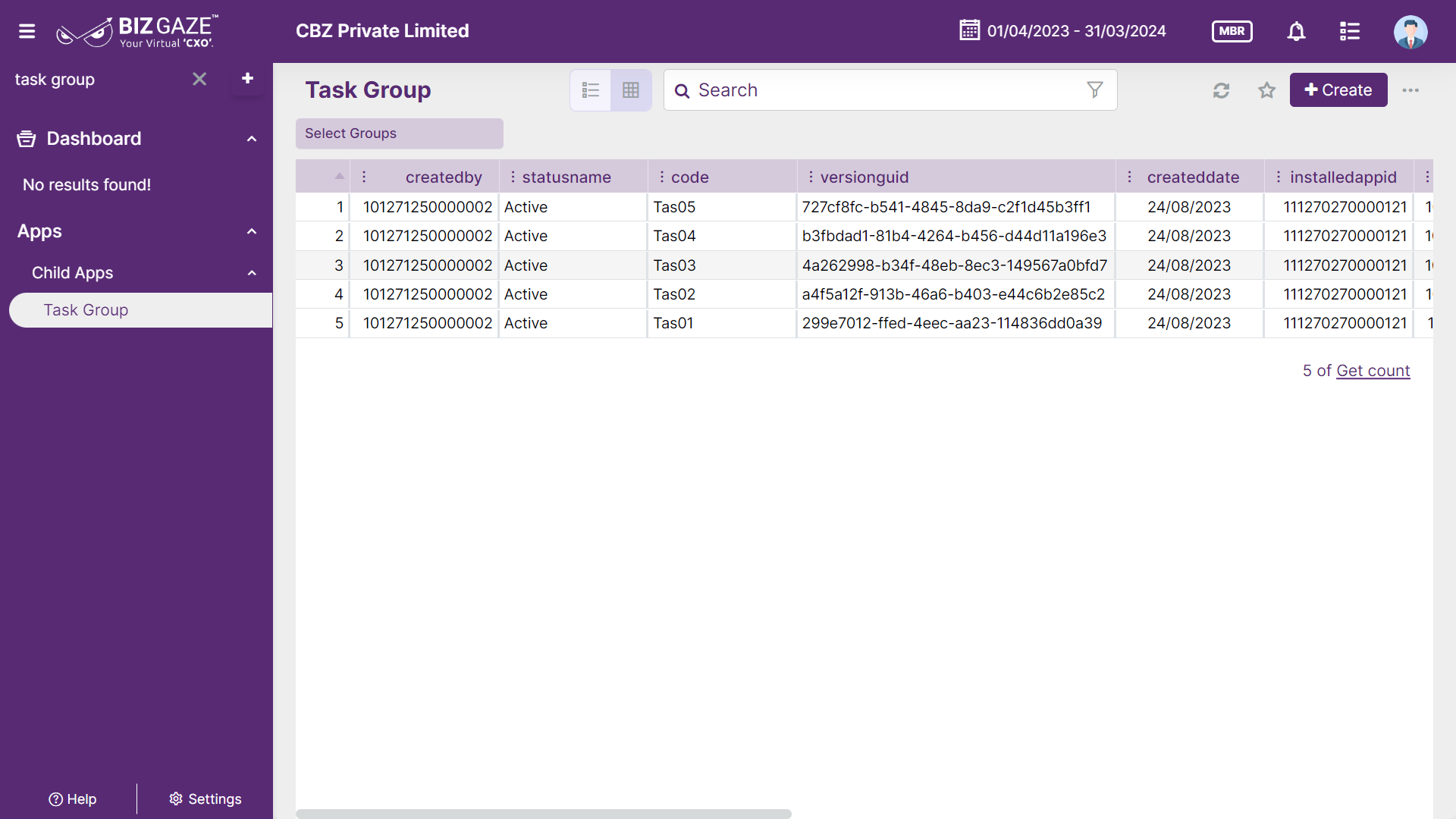Click versionguid starting with 4a262998
This screenshot has height=819, width=1456.
[954, 265]
